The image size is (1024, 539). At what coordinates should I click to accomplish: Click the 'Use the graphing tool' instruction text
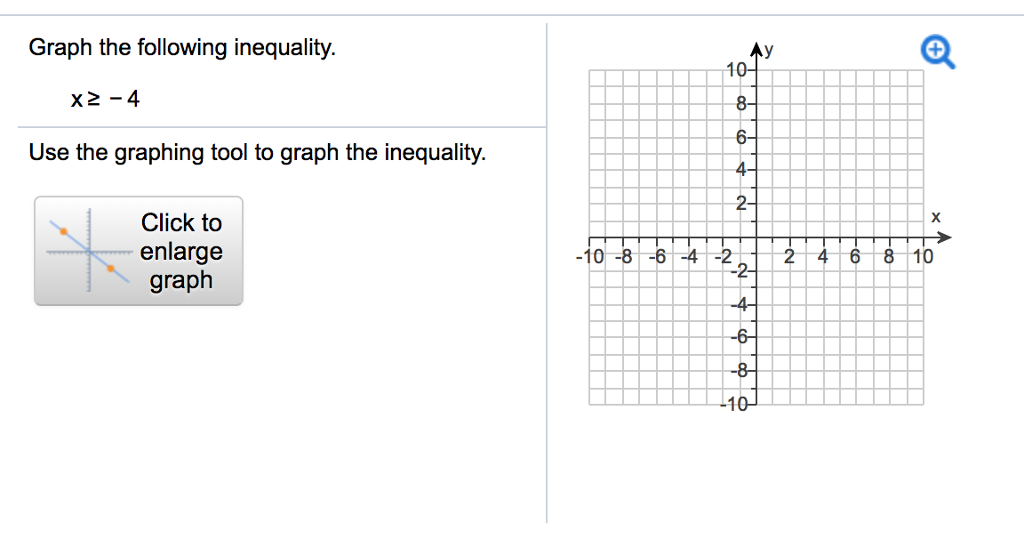257,153
